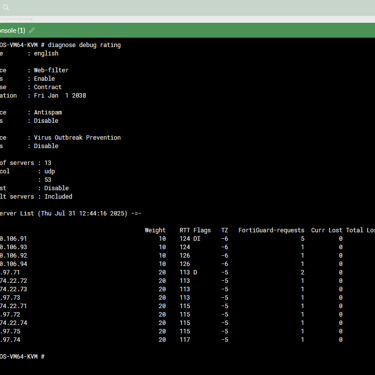Click the 'Enable' status value

click(x=44, y=79)
